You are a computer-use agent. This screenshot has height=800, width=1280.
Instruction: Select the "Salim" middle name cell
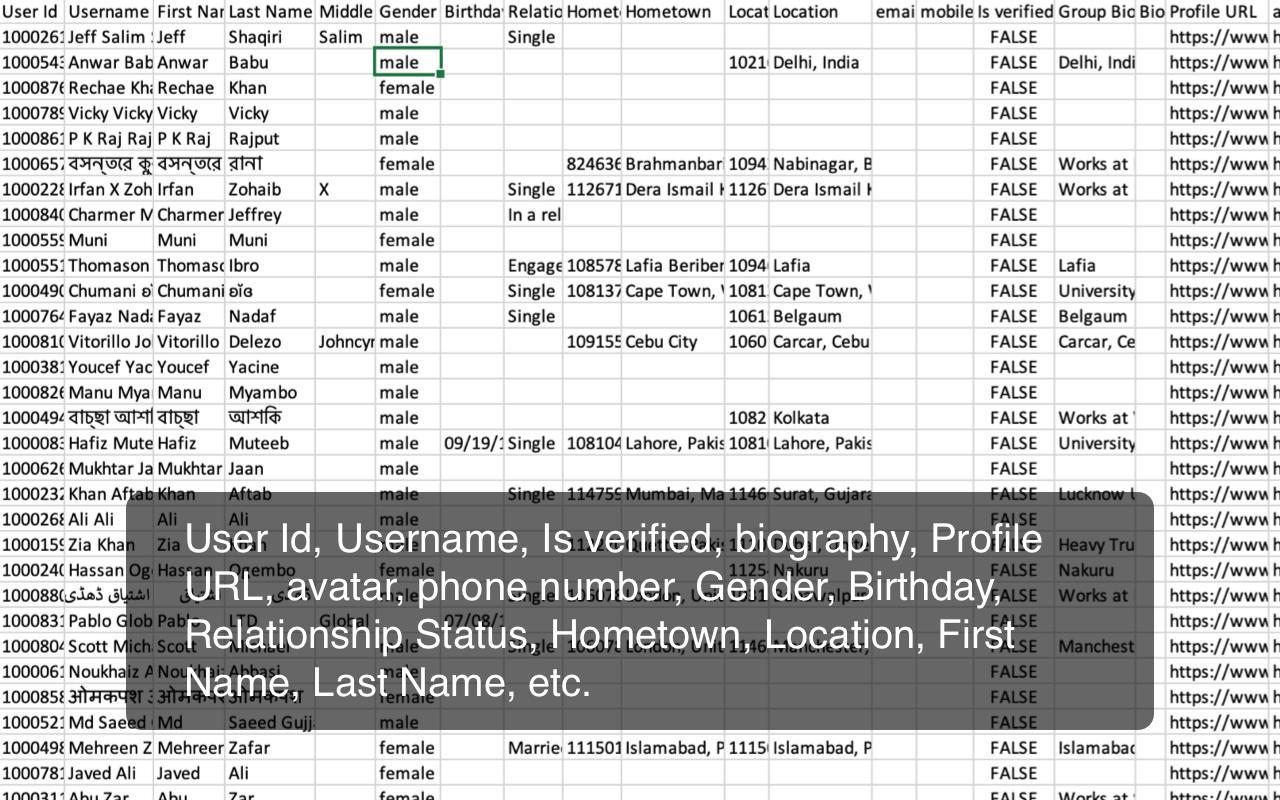[345, 37]
